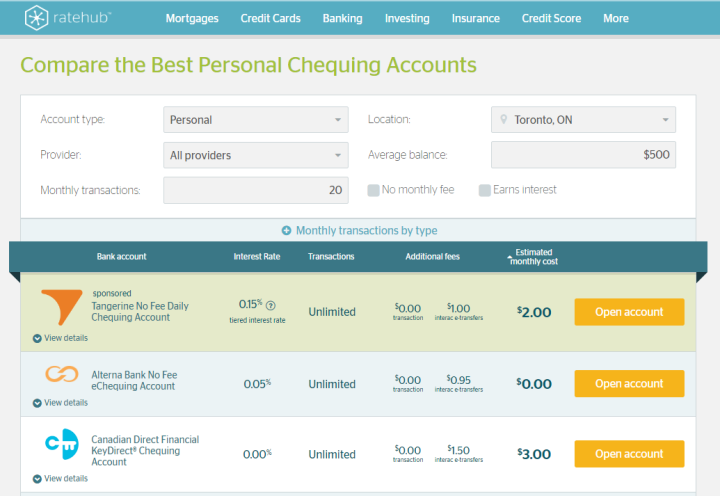
Task: Click the location pin icon in Location field
Action: pos(504,120)
